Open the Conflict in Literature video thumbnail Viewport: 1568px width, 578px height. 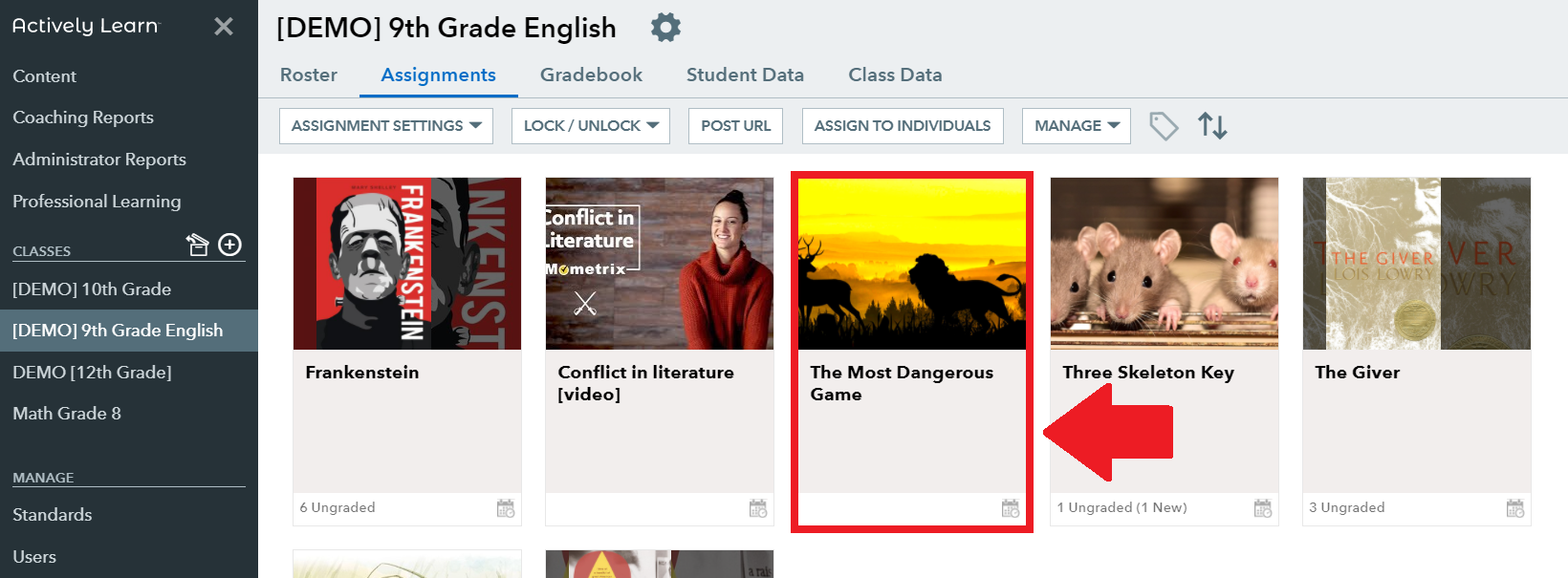point(660,264)
